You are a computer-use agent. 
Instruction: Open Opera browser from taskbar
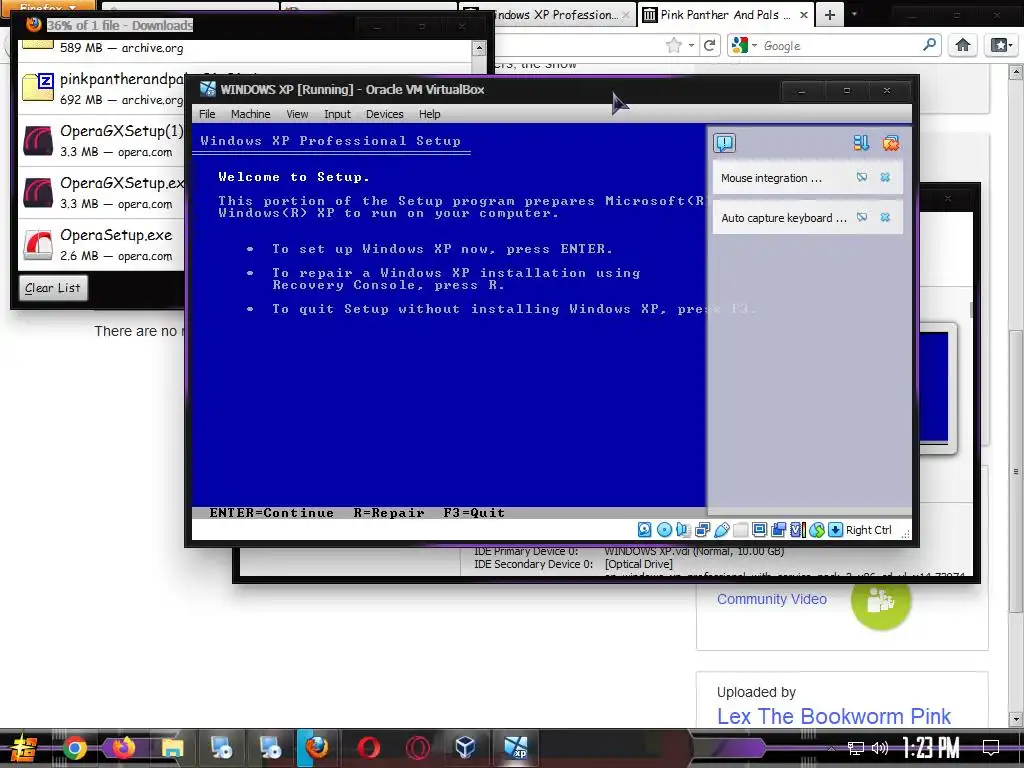[x=368, y=748]
